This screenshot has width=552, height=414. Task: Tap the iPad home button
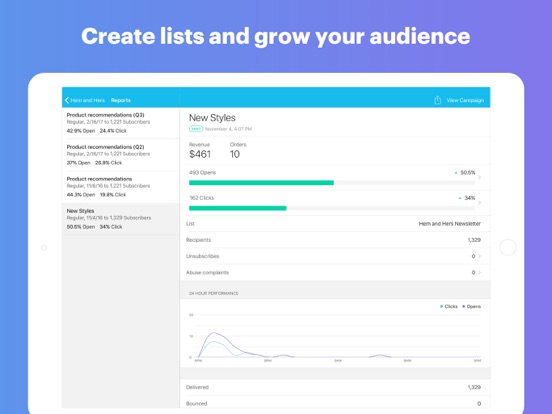507,247
